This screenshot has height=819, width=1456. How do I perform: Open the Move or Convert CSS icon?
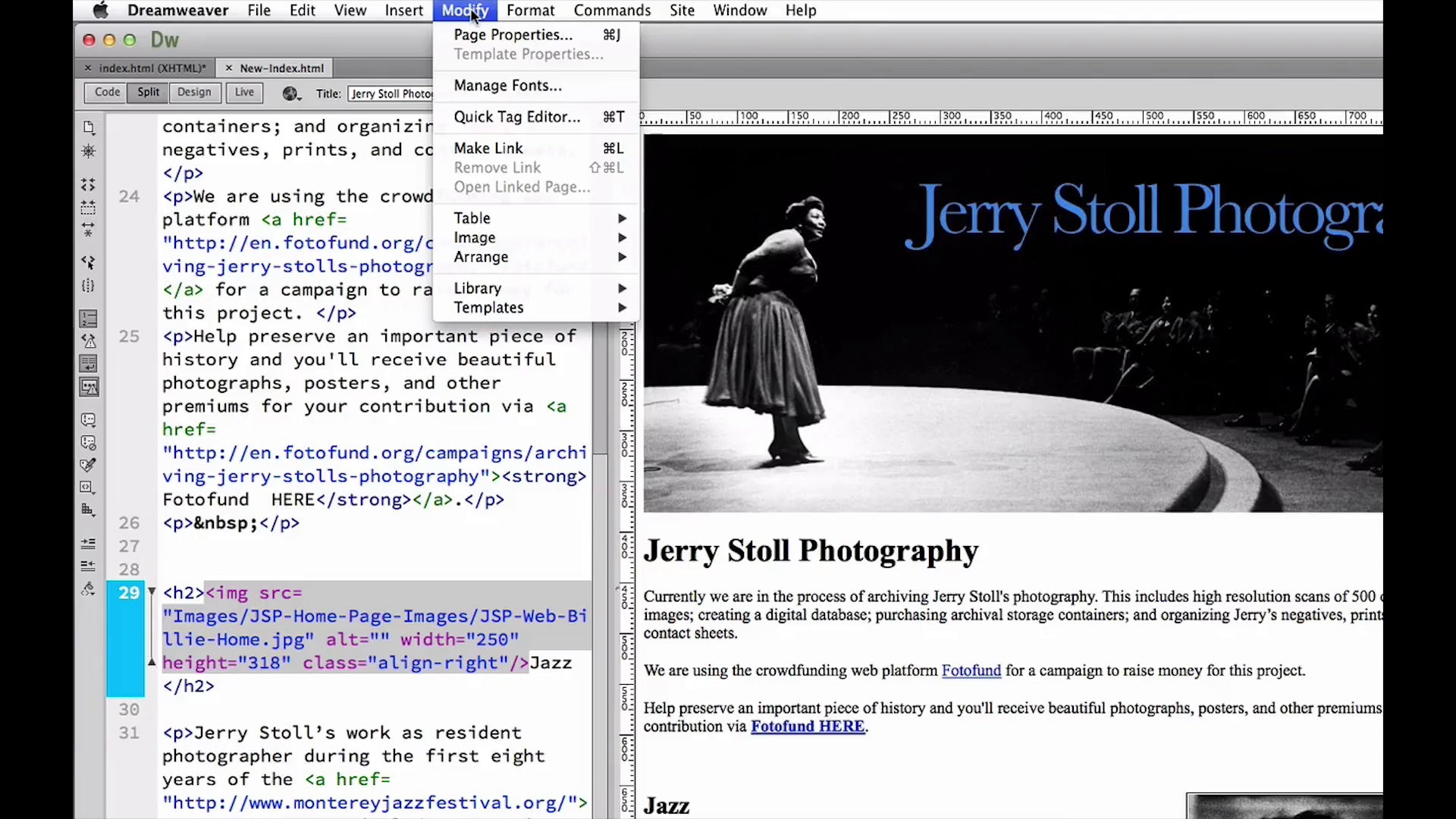pos(89,510)
